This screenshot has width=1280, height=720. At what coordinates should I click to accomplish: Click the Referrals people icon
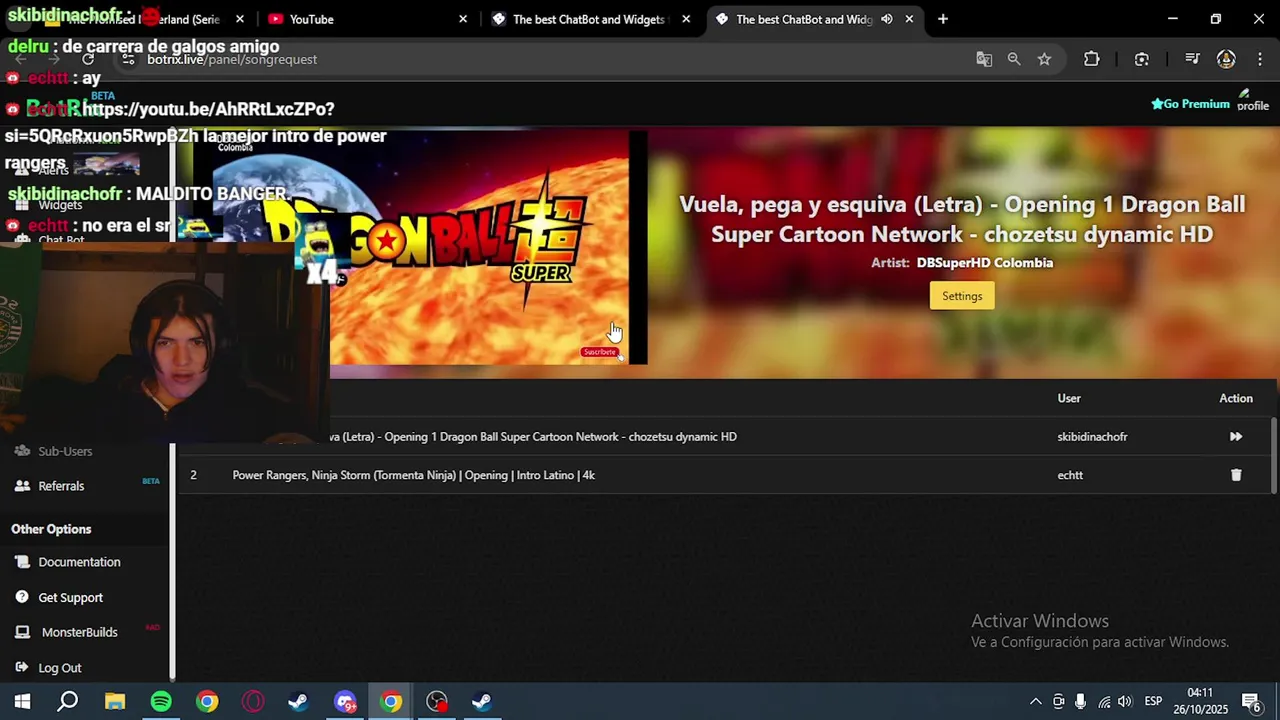pos(22,486)
